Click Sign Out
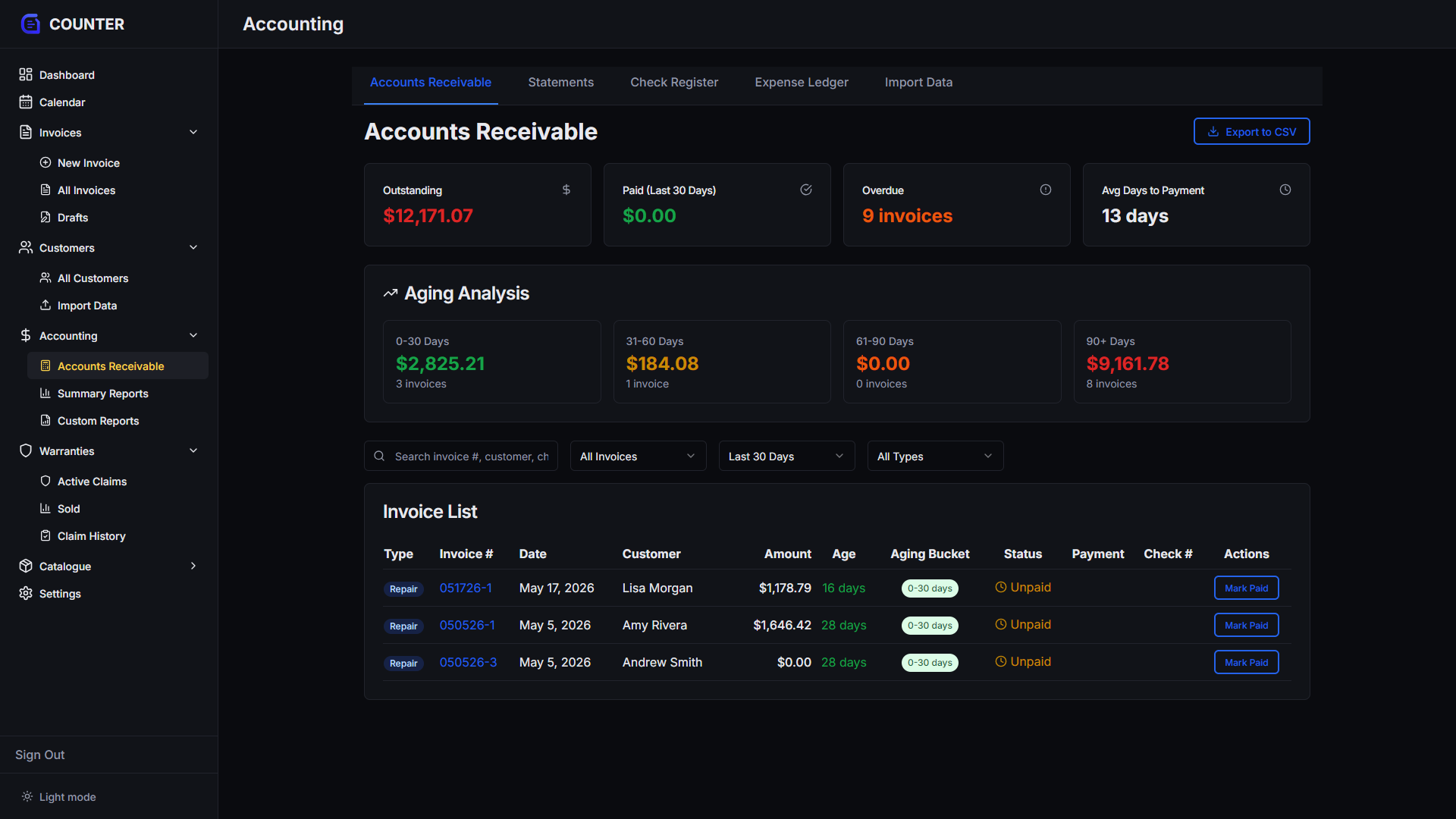This screenshot has width=1456, height=819. (x=39, y=755)
